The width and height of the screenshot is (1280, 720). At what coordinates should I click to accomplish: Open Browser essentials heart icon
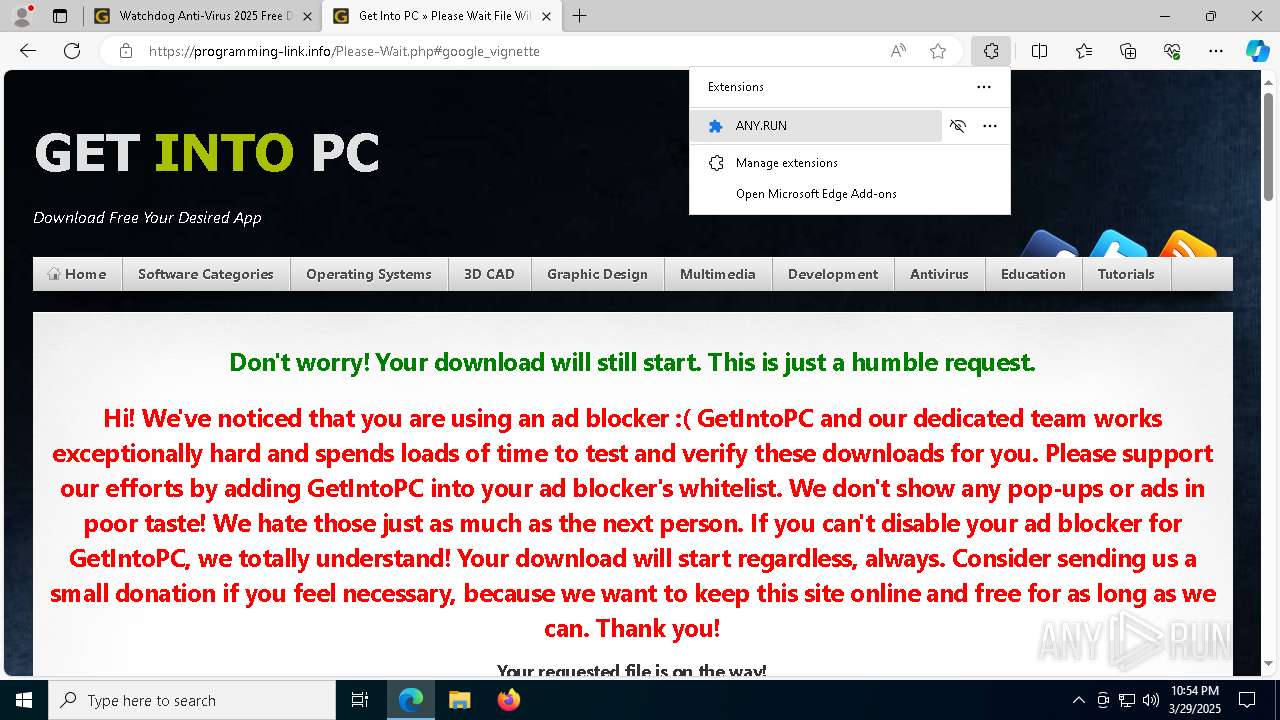pyautogui.click(x=1172, y=51)
